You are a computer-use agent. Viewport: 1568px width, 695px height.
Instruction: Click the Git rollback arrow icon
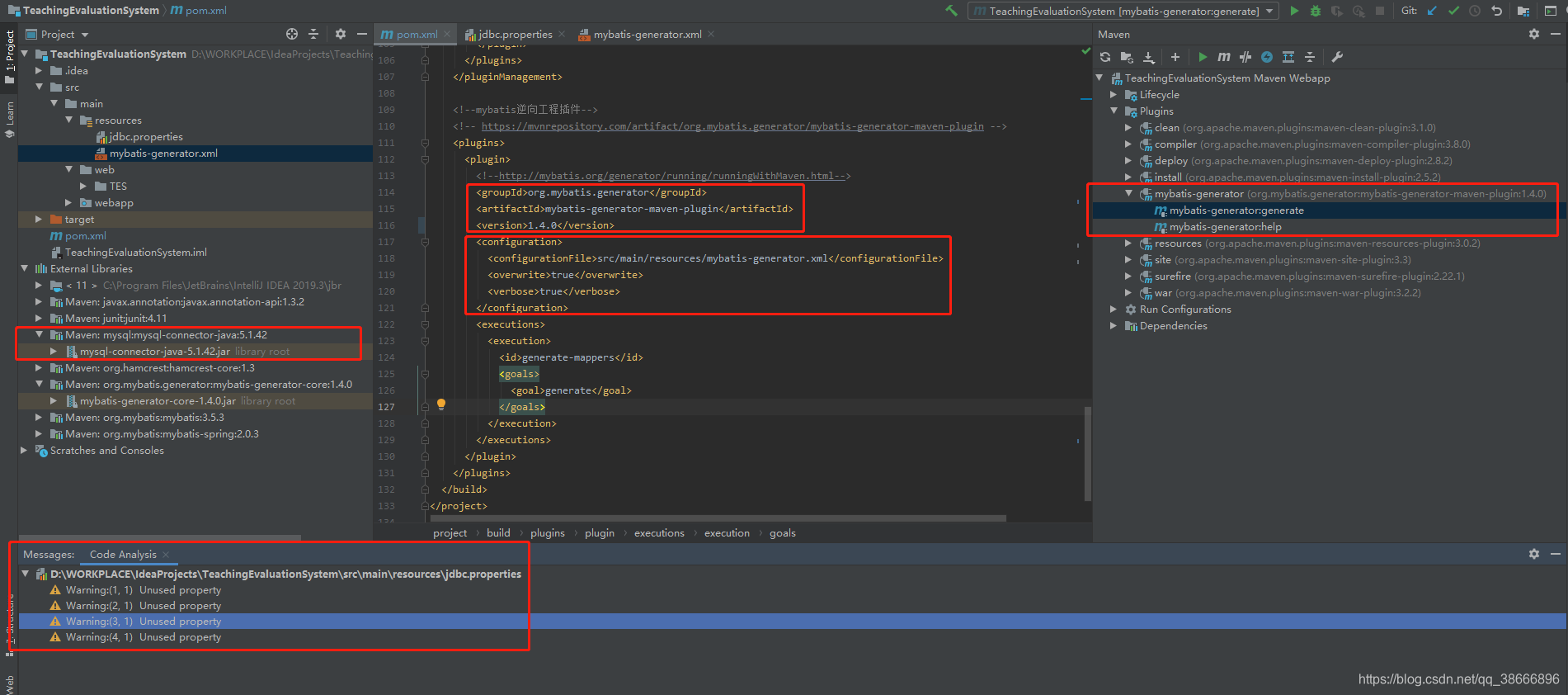point(1496,11)
